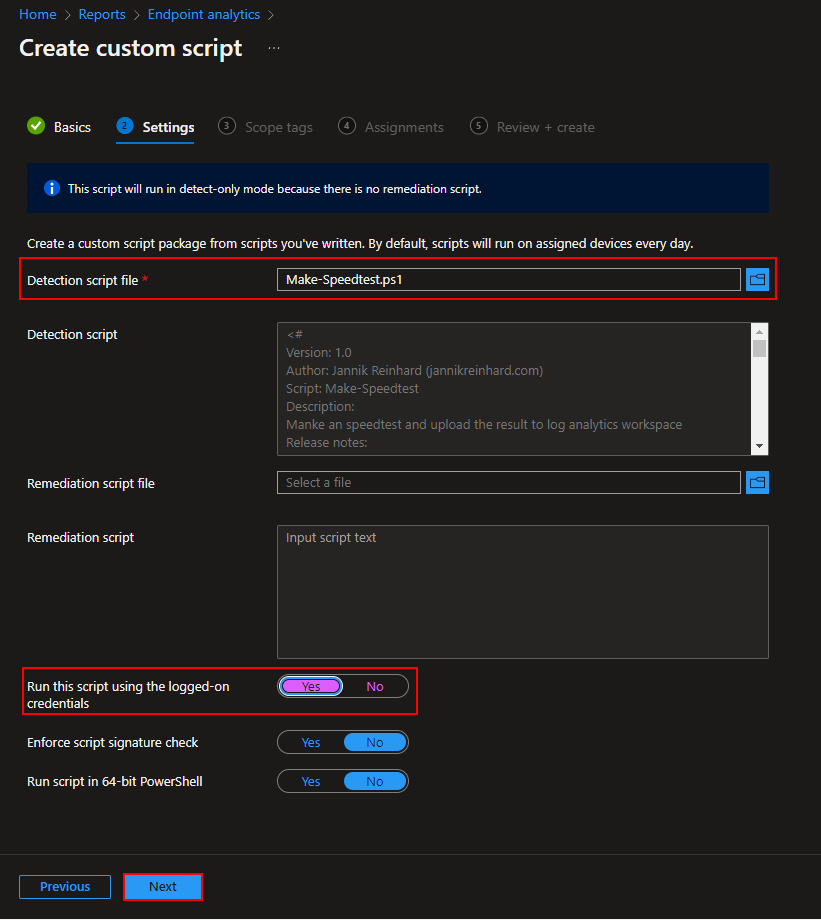Viewport: 821px width, 920px height.
Task: Set logged-on credentials option to No
Action: (x=375, y=686)
